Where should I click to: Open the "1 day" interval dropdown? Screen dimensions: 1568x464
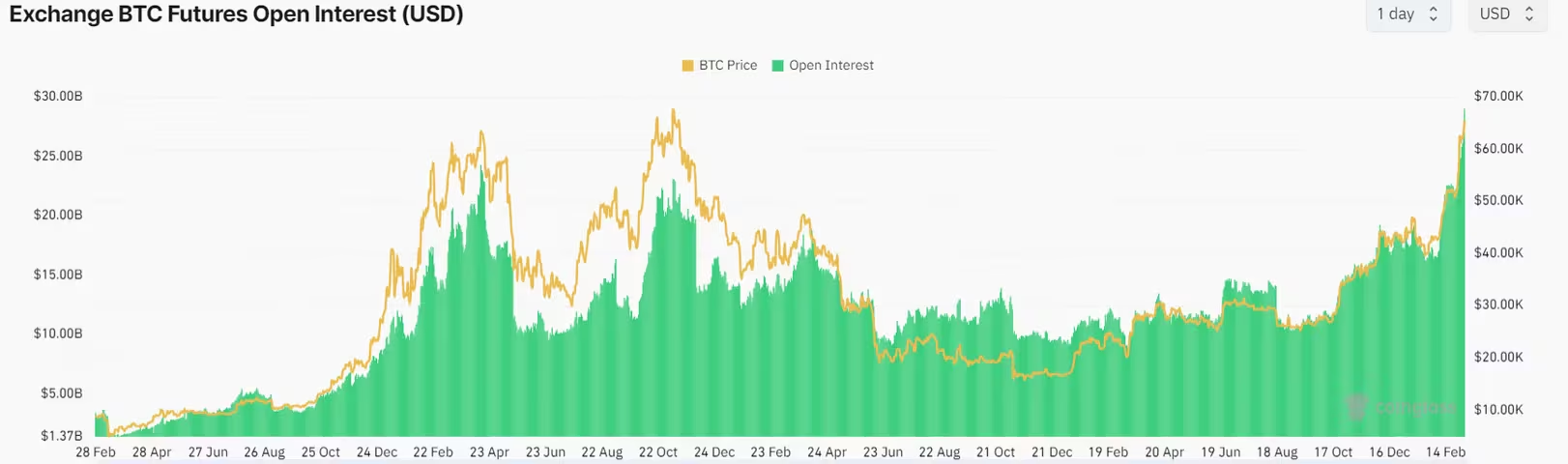click(1407, 14)
